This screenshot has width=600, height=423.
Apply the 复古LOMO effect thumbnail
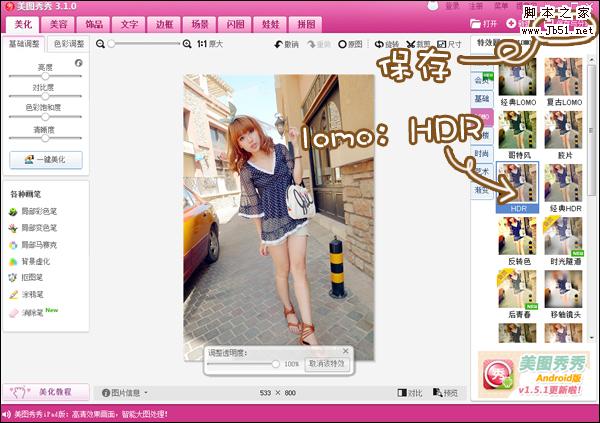pyautogui.click(x=563, y=77)
